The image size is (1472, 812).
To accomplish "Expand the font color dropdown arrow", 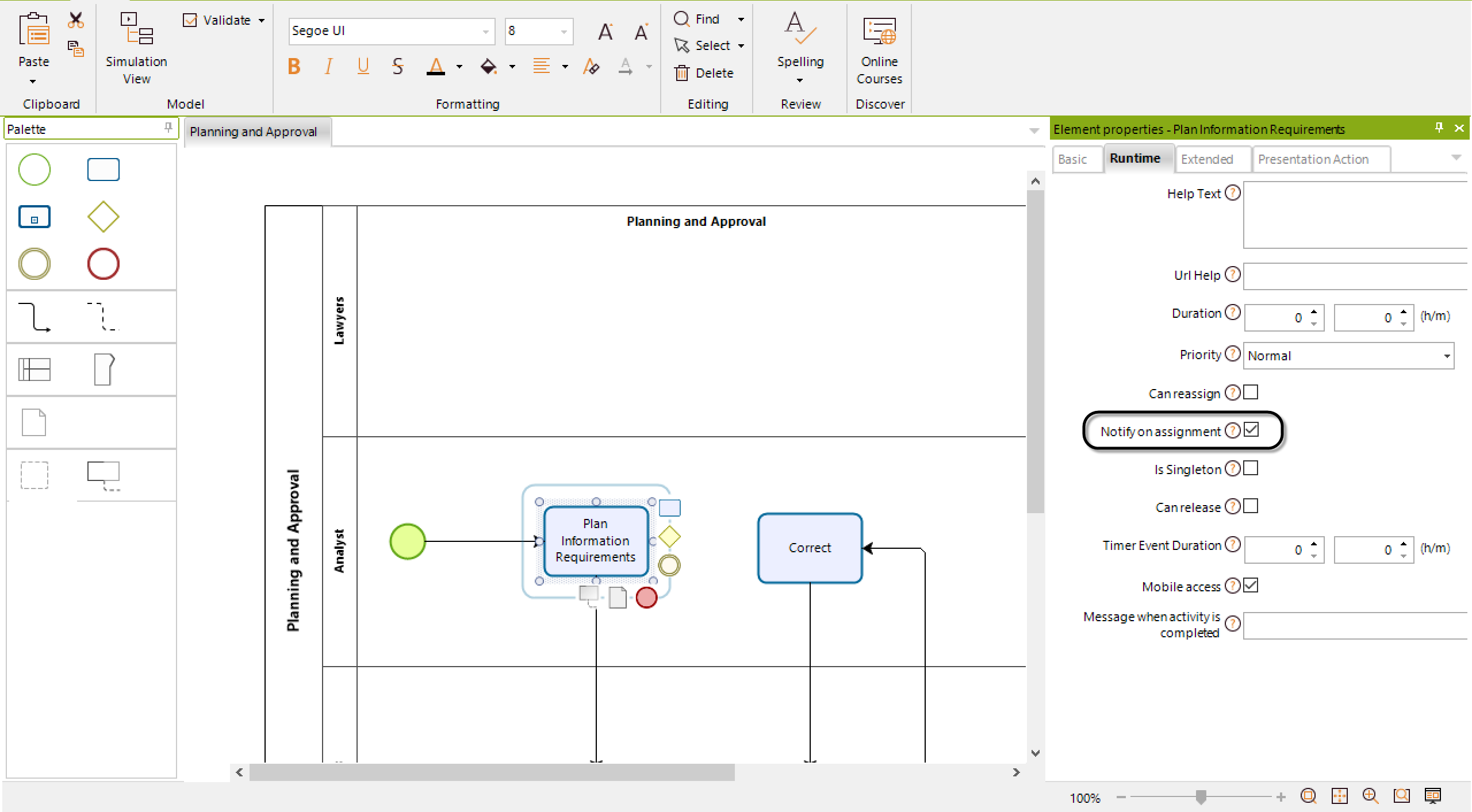I will click(459, 67).
